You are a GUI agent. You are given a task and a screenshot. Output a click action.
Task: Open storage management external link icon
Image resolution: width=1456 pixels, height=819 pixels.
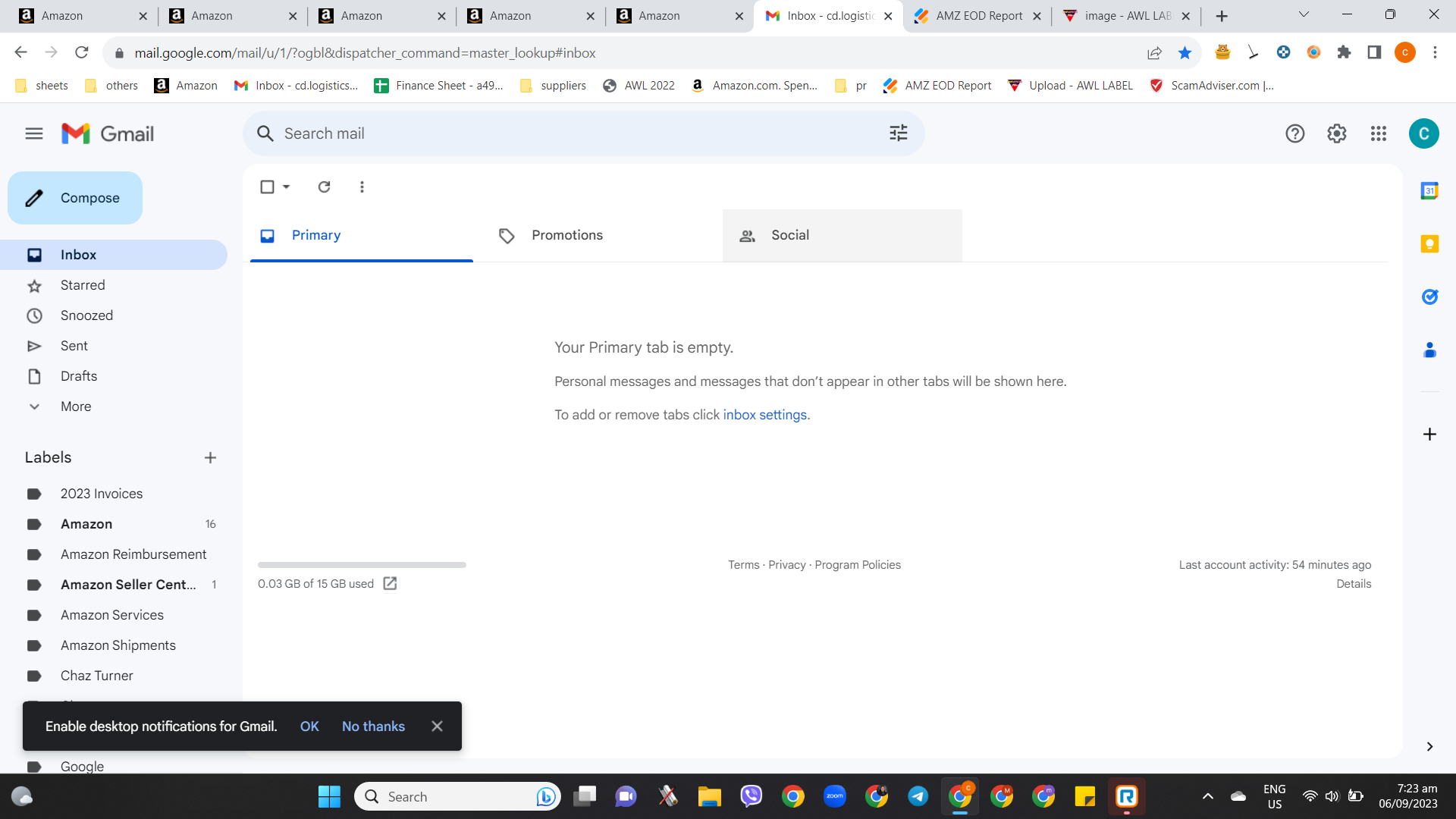click(x=390, y=583)
